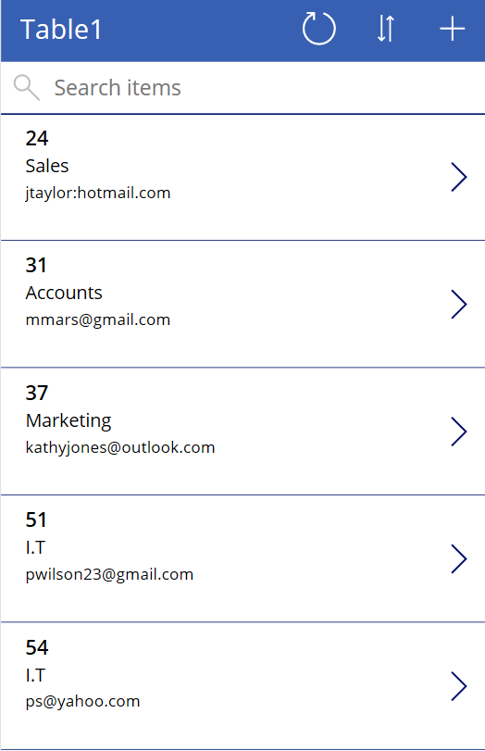Click the Table1 header title
This screenshot has height=751, width=485.
61,29
